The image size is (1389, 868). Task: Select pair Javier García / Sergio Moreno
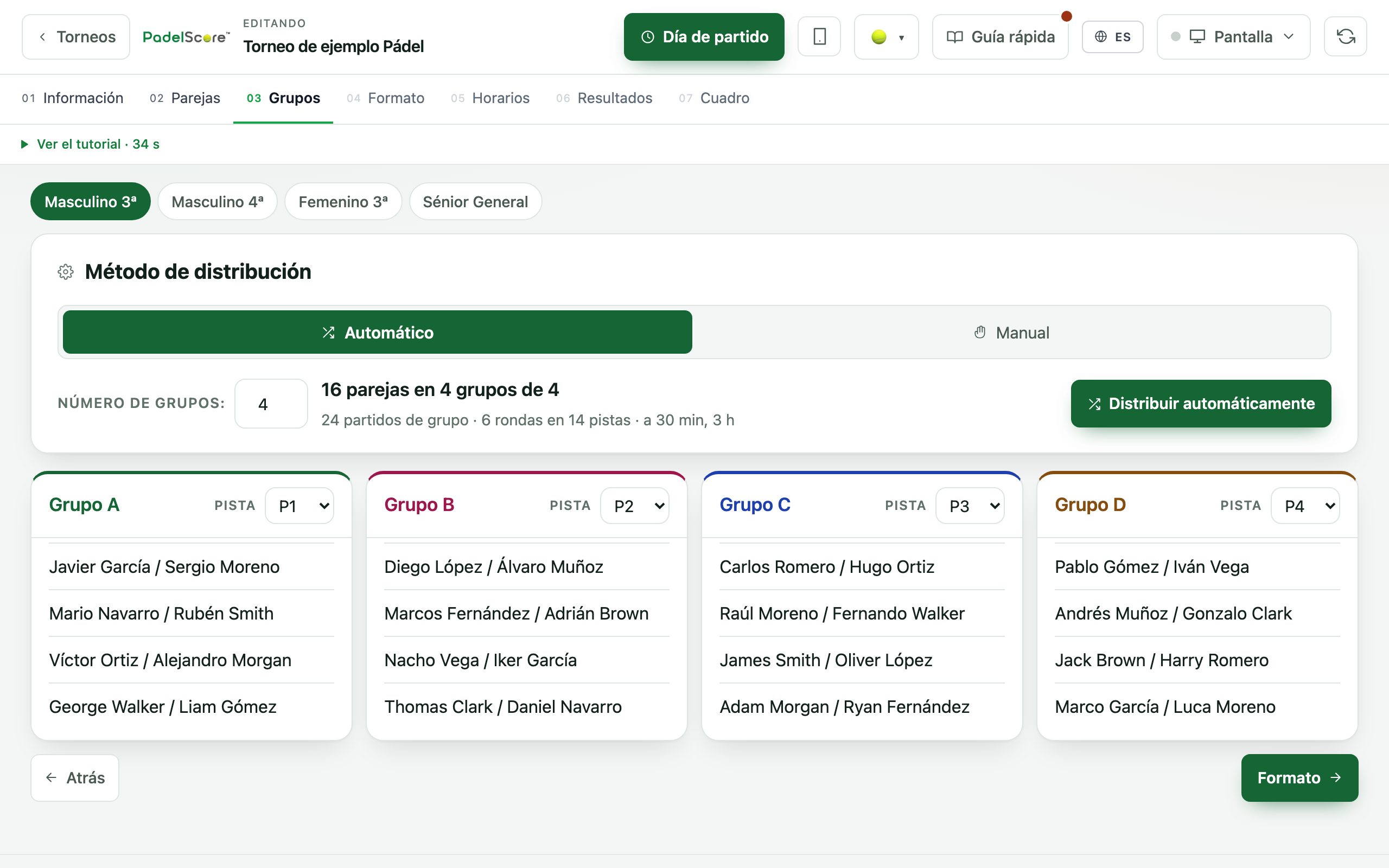click(191, 566)
